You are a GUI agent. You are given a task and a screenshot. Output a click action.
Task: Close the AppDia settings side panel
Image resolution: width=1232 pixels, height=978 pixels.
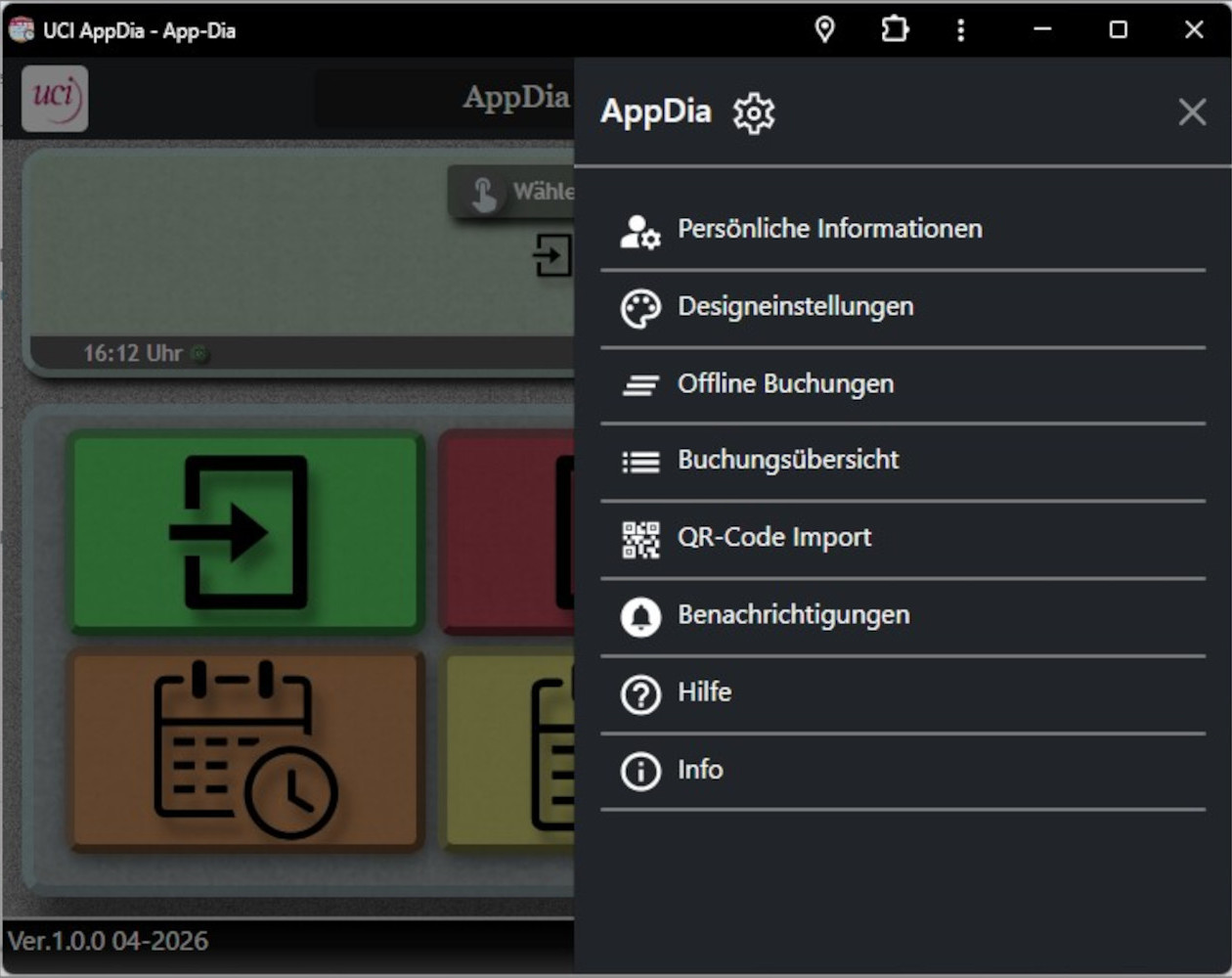click(1192, 112)
